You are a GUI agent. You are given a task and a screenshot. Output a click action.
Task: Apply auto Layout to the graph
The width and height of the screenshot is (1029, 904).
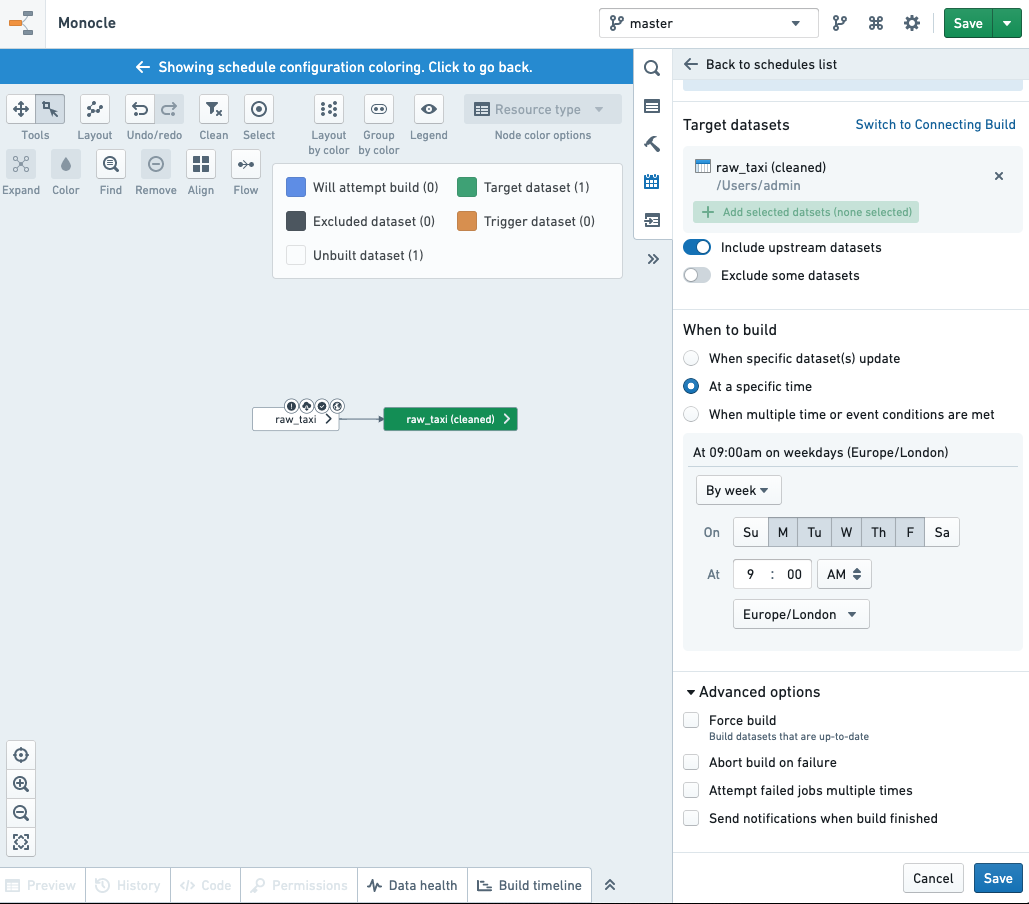click(x=94, y=109)
